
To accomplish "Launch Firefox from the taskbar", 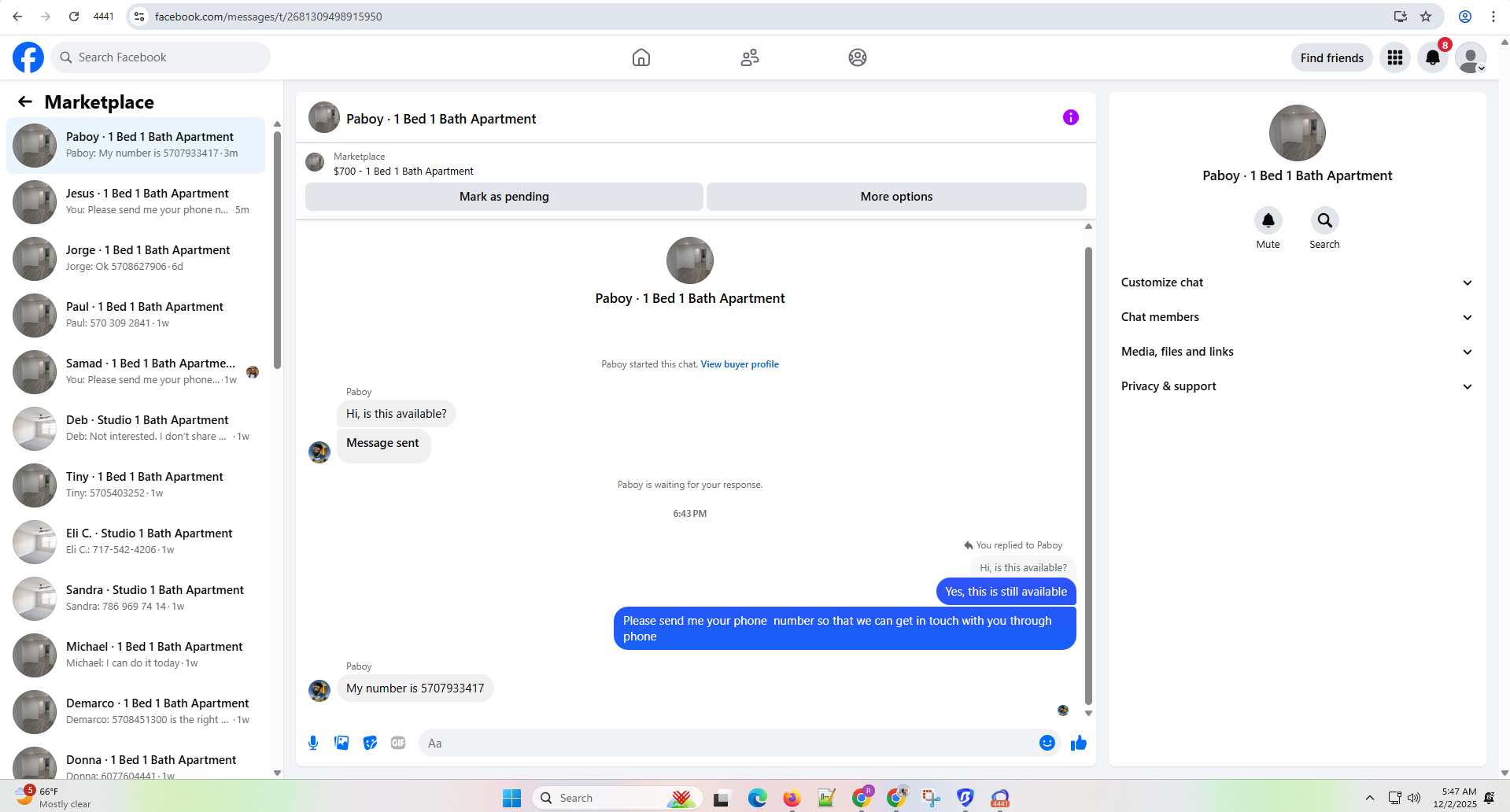I will 792,798.
